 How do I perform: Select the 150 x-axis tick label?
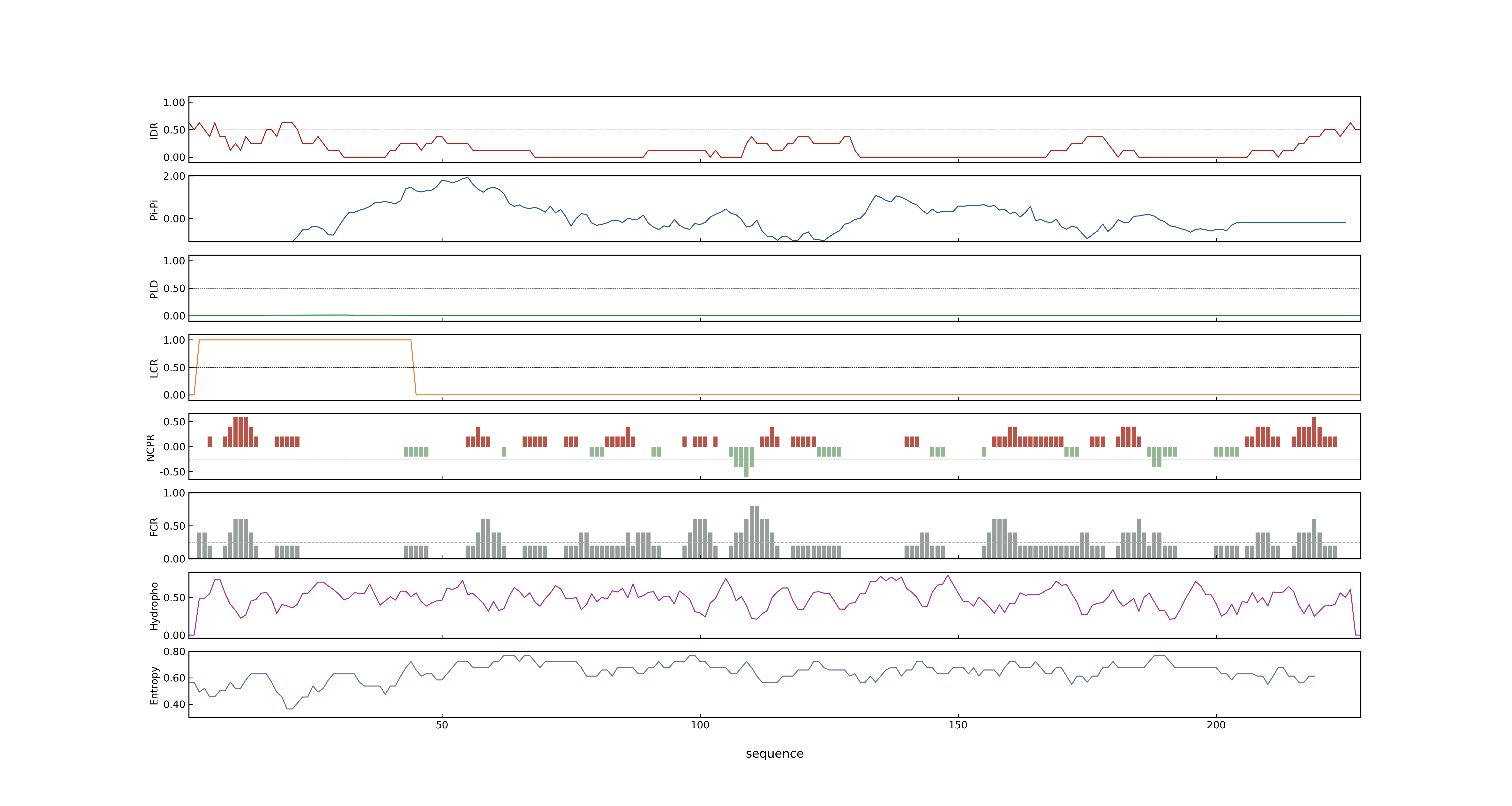958,725
